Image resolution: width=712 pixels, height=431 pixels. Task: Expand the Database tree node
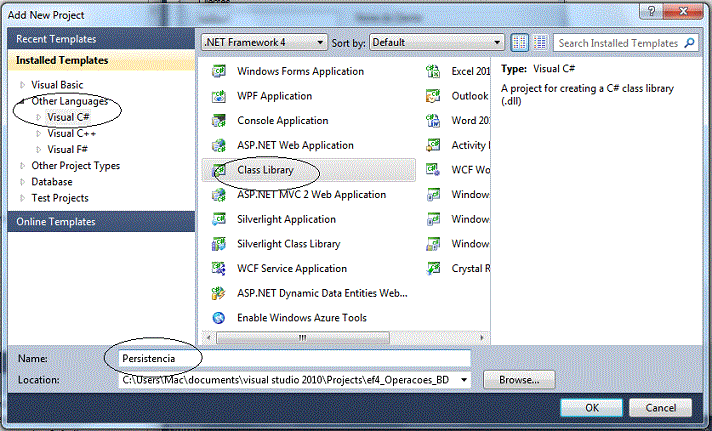[x=22, y=182]
